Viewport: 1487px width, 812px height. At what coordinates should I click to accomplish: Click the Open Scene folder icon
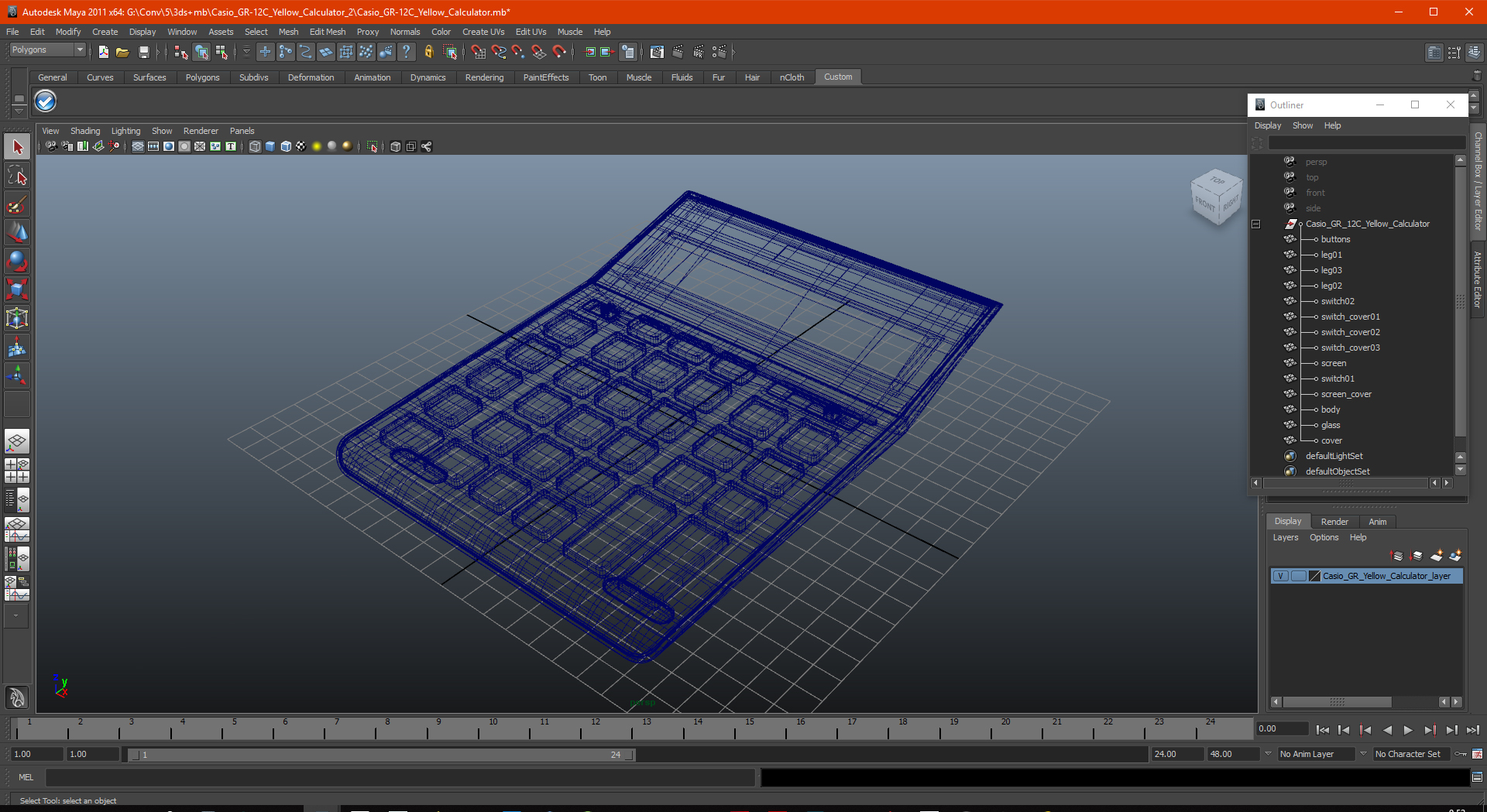pyautogui.click(x=122, y=52)
